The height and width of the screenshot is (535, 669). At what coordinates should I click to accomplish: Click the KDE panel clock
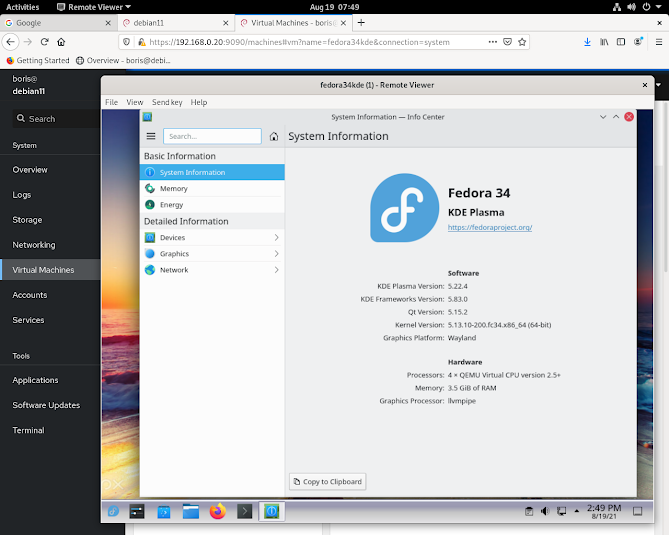[604, 511]
